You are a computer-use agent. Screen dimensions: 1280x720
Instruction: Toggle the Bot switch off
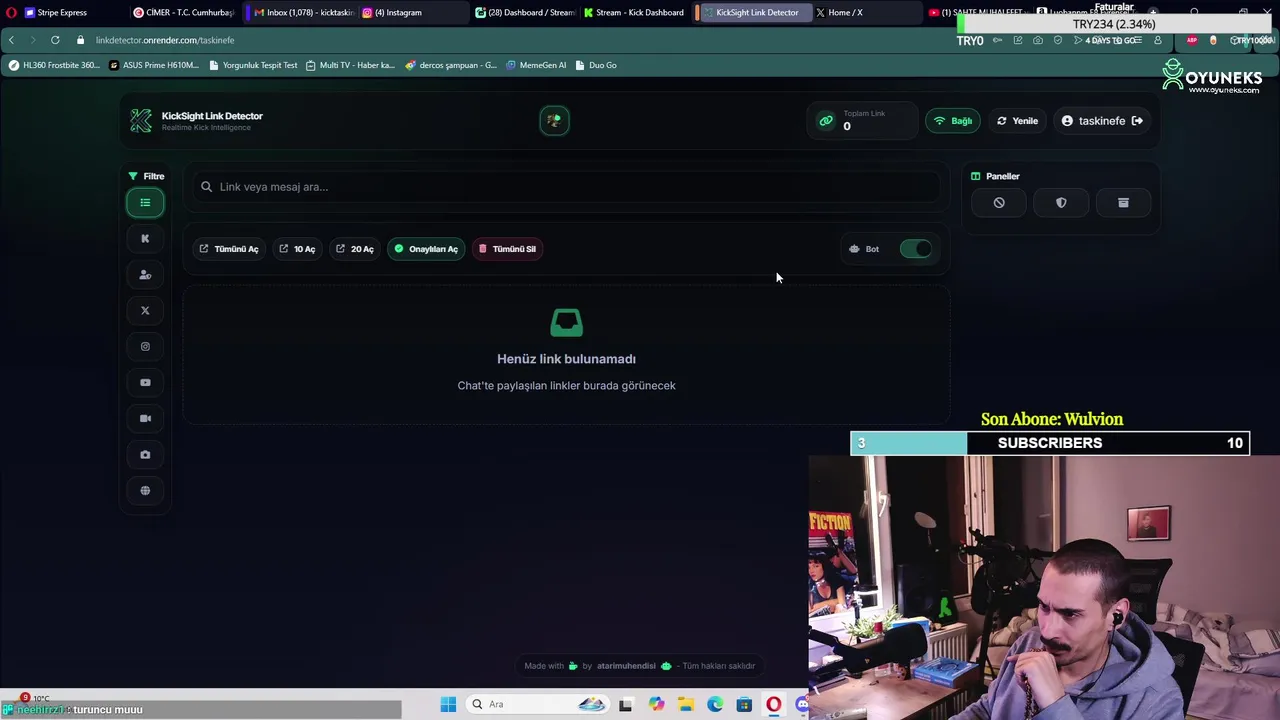[915, 249]
